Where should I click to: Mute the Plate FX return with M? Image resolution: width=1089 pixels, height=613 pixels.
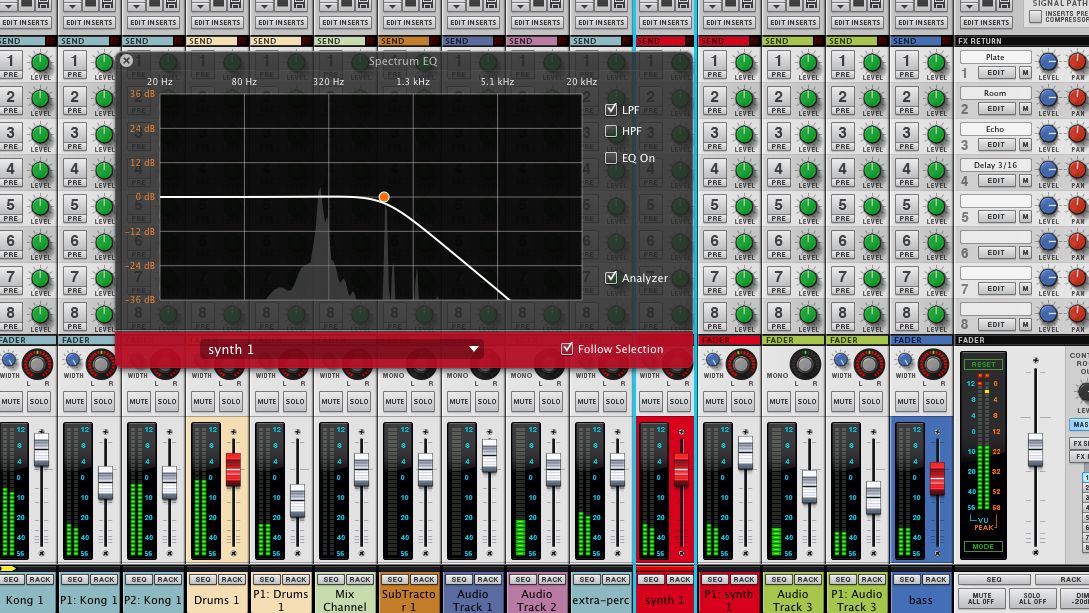coord(1024,72)
